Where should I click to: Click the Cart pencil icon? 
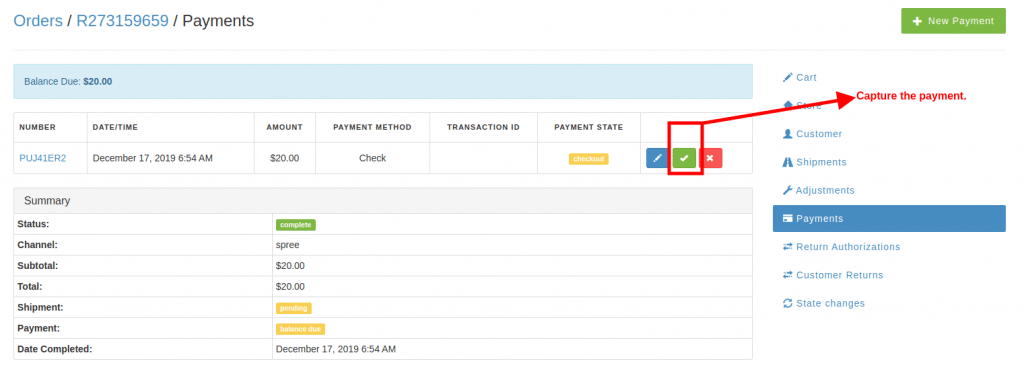(x=787, y=77)
